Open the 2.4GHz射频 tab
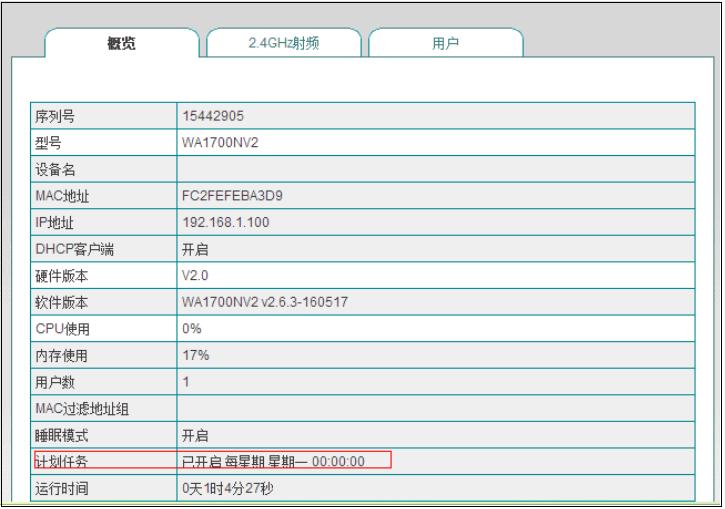 click(x=283, y=43)
